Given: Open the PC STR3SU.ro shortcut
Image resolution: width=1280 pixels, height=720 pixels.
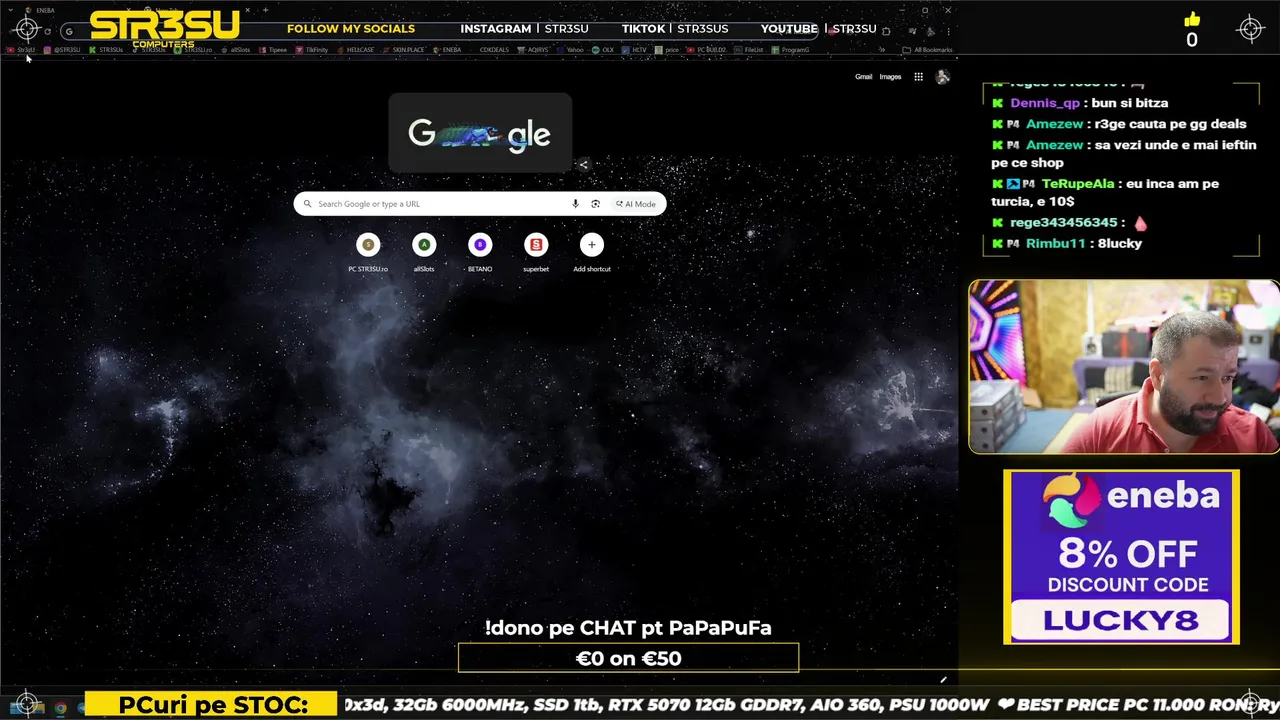Looking at the screenshot, I should coord(368,252).
